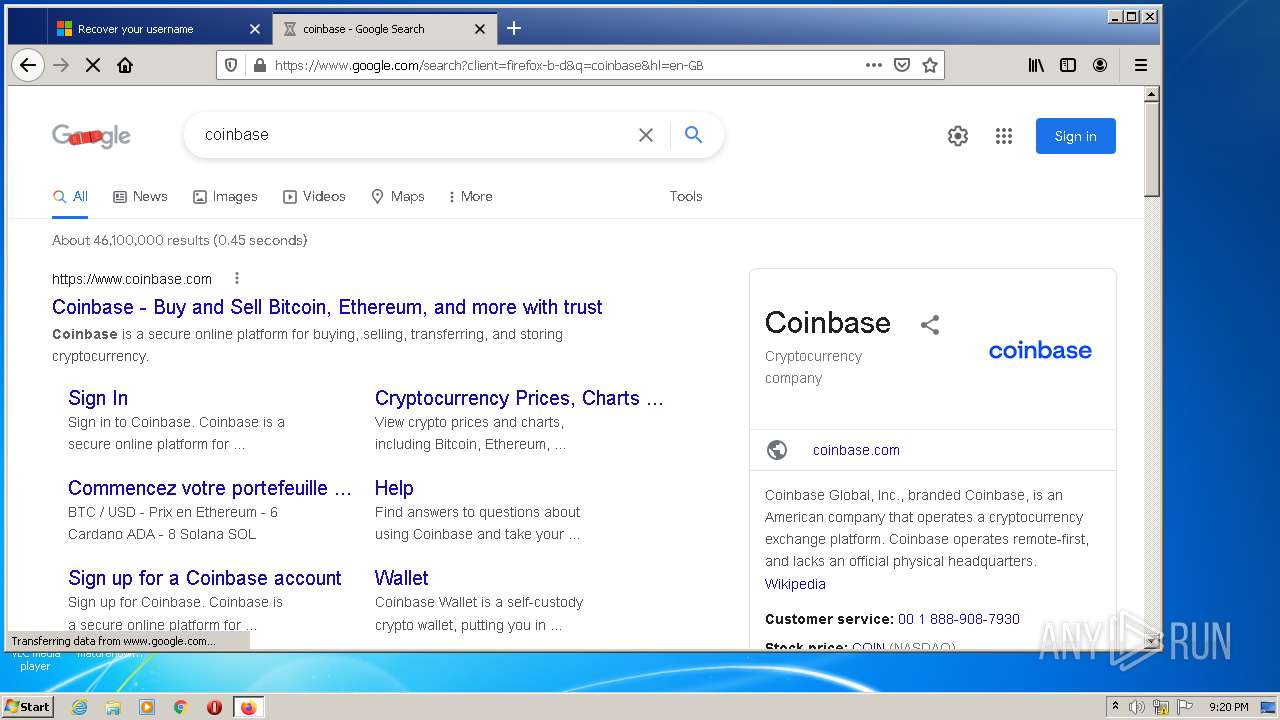Share the Coinbase knowledge panel

pos(930,324)
